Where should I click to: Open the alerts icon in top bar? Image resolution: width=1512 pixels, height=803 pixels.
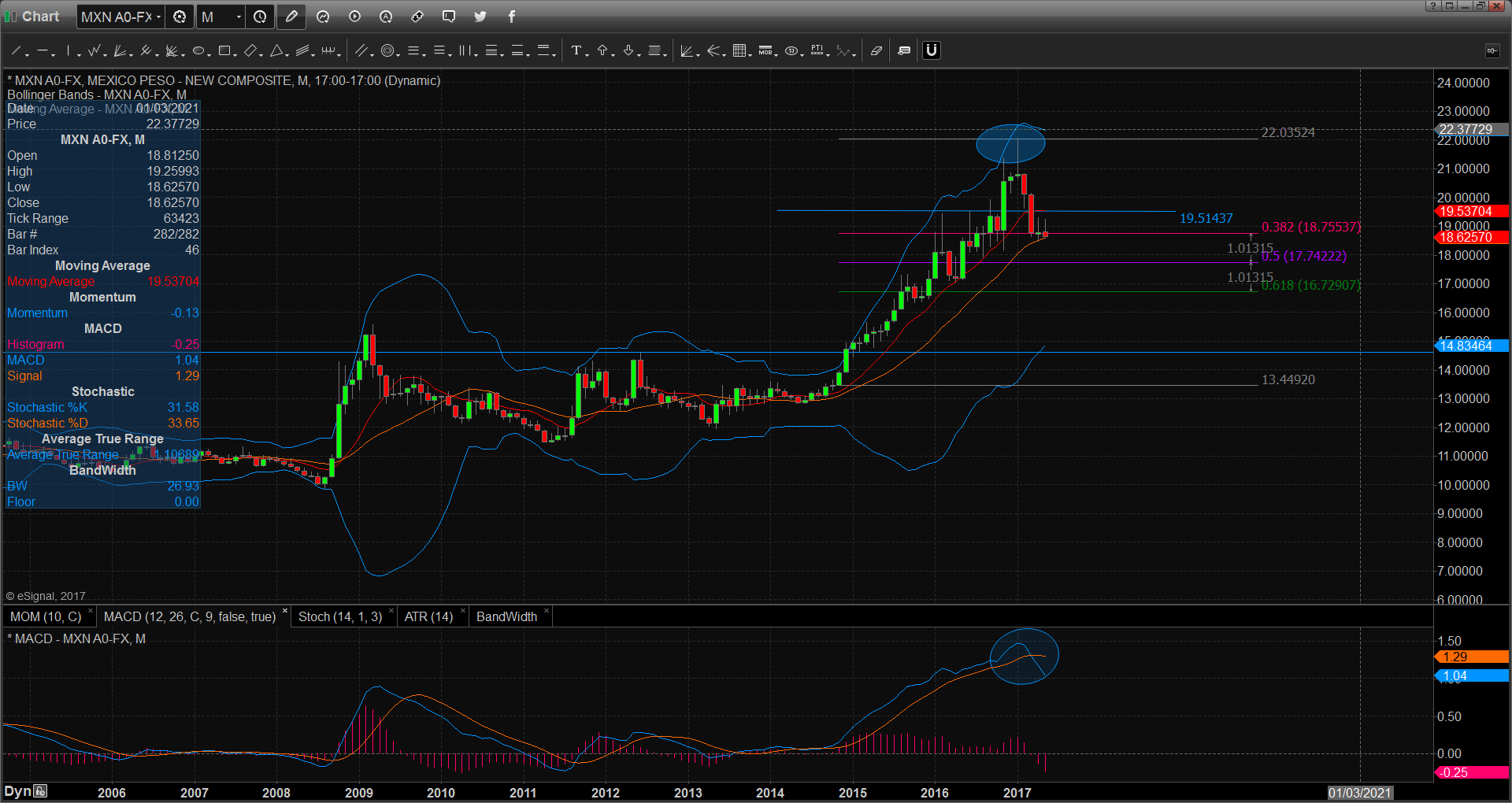coord(386,17)
